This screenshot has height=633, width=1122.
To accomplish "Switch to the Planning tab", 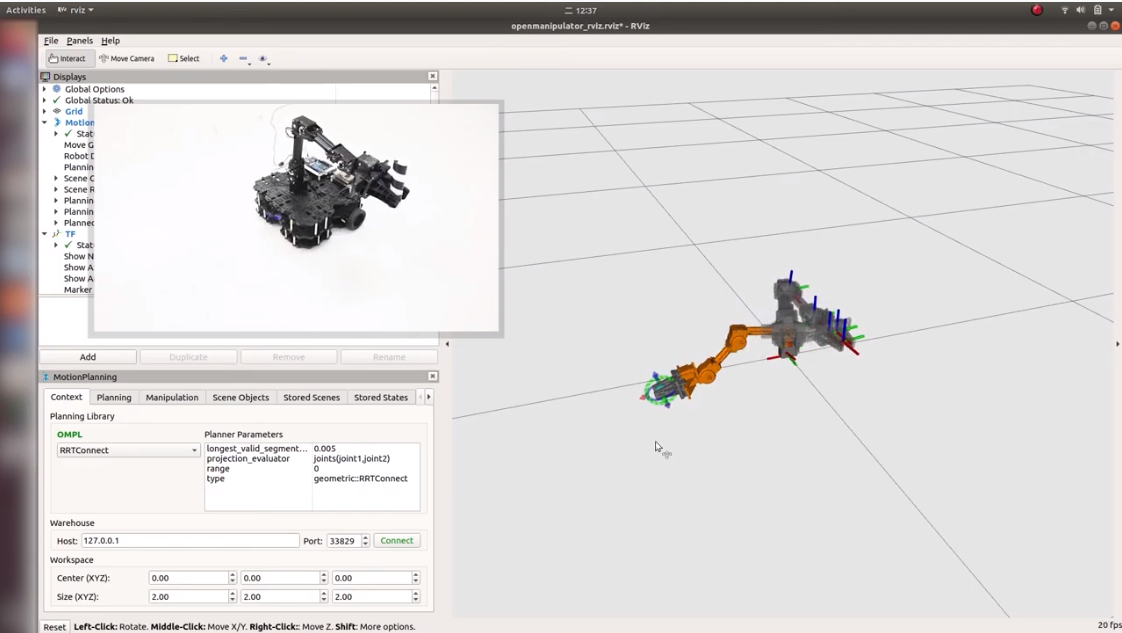I will click(113, 397).
